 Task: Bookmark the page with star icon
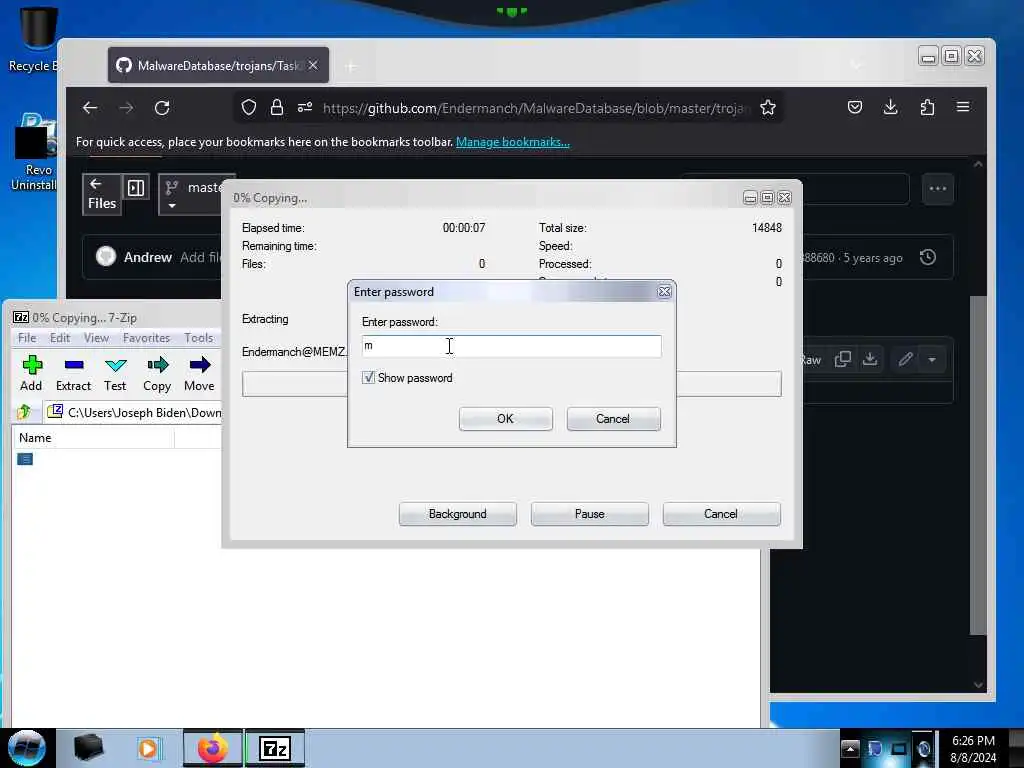tap(768, 108)
